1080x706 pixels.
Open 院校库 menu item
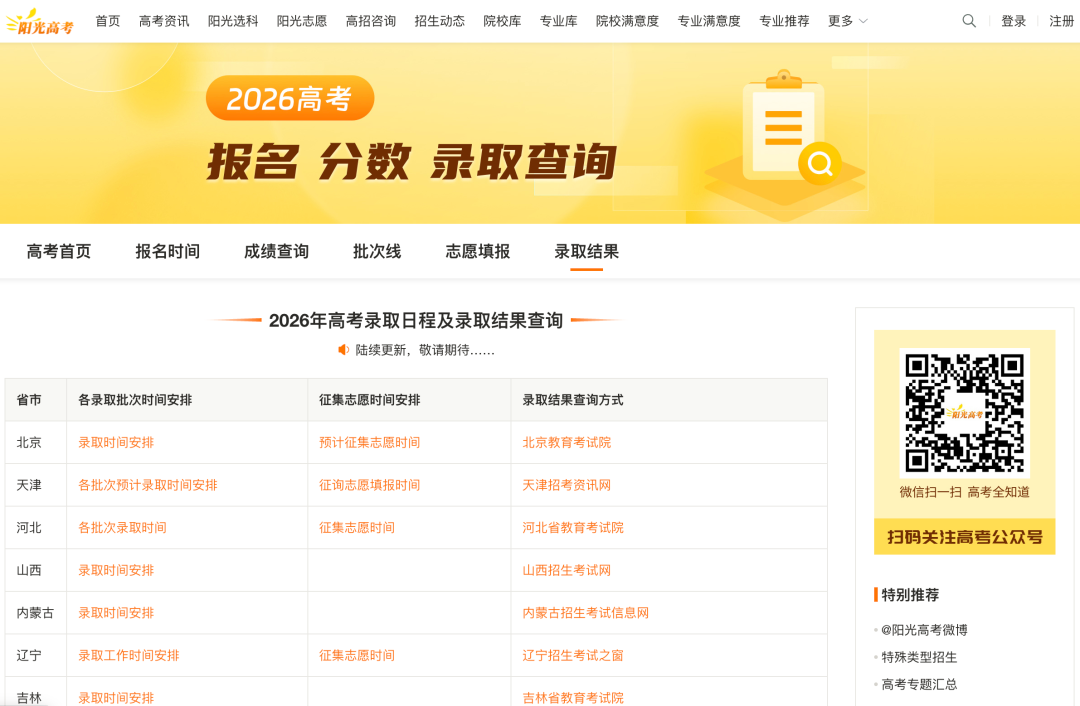pos(502,21)
